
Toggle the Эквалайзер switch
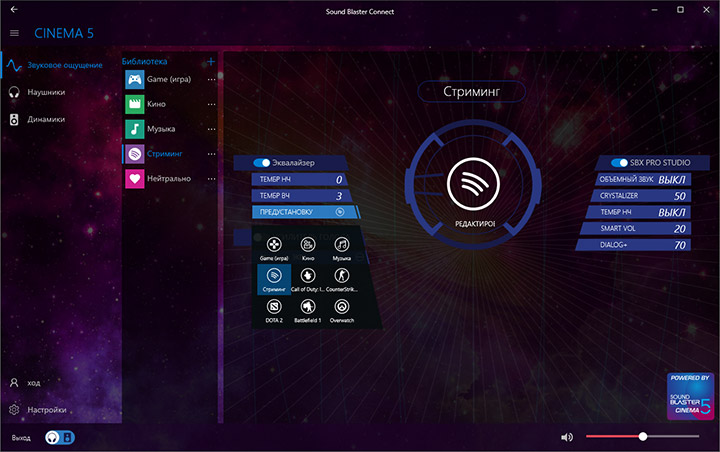click(262, 163)
